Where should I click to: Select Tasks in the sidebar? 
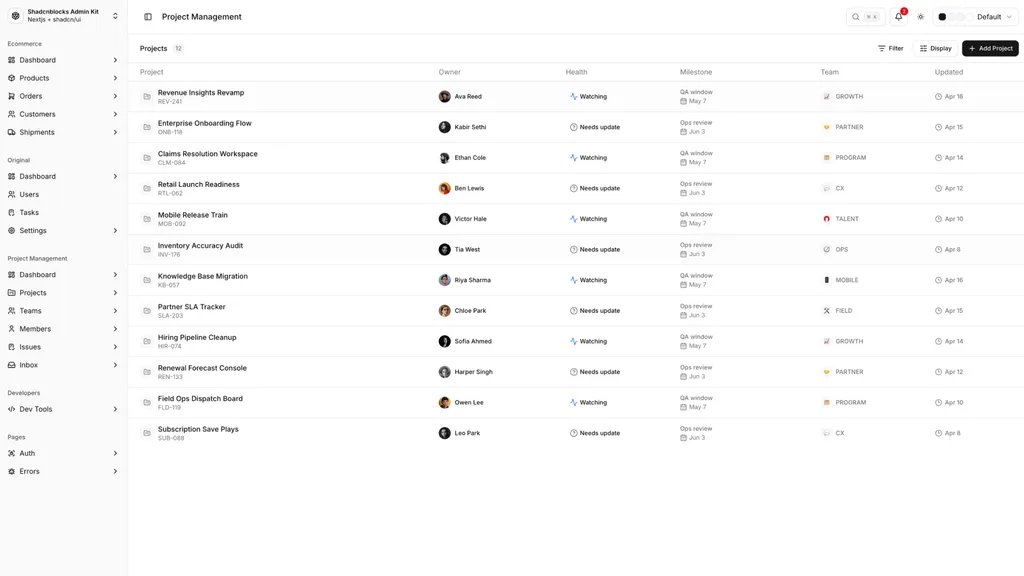point(63,212)
